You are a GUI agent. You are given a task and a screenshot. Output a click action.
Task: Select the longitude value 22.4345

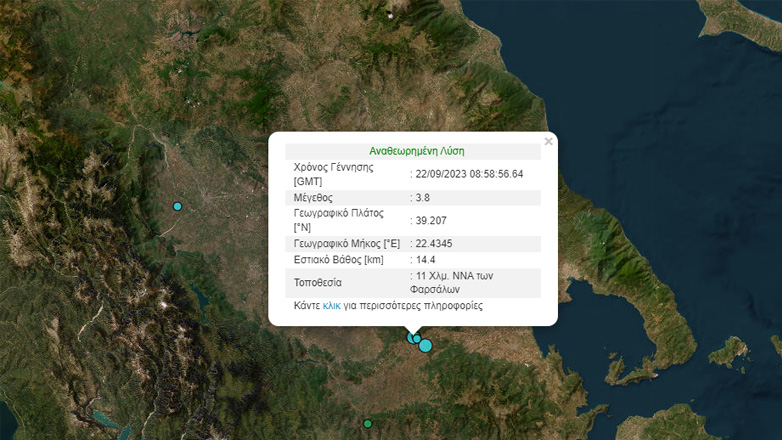coord(434,243)
